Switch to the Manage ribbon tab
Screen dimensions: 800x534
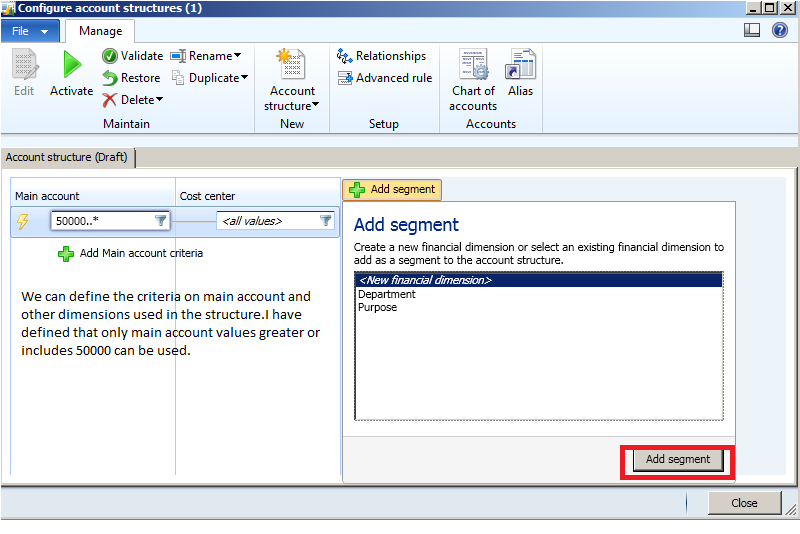click(101, 31)
